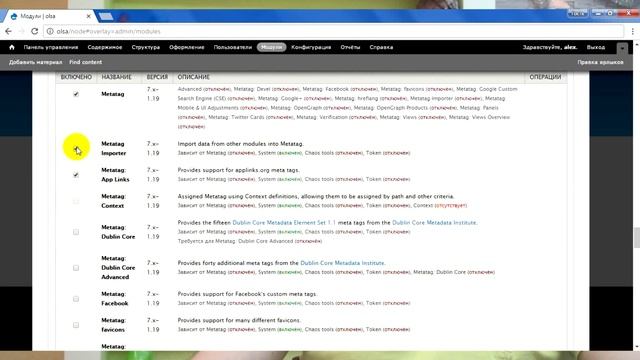Open Пользователи menu
640x360 pixels.
tap(233, 47)
